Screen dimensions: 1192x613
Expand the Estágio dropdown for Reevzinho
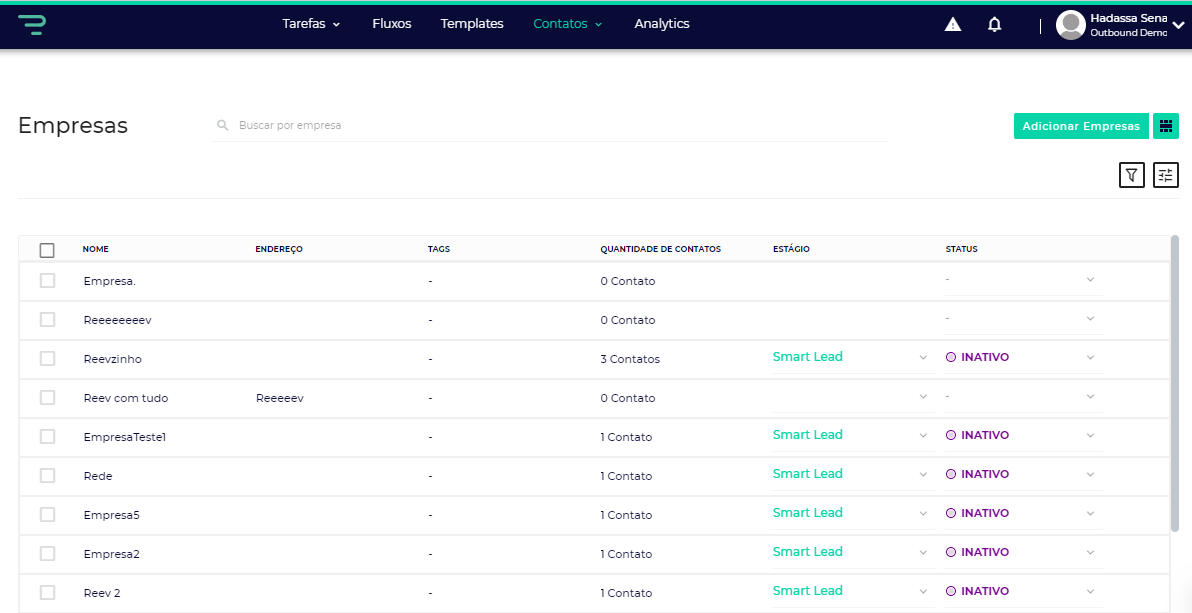923,358
